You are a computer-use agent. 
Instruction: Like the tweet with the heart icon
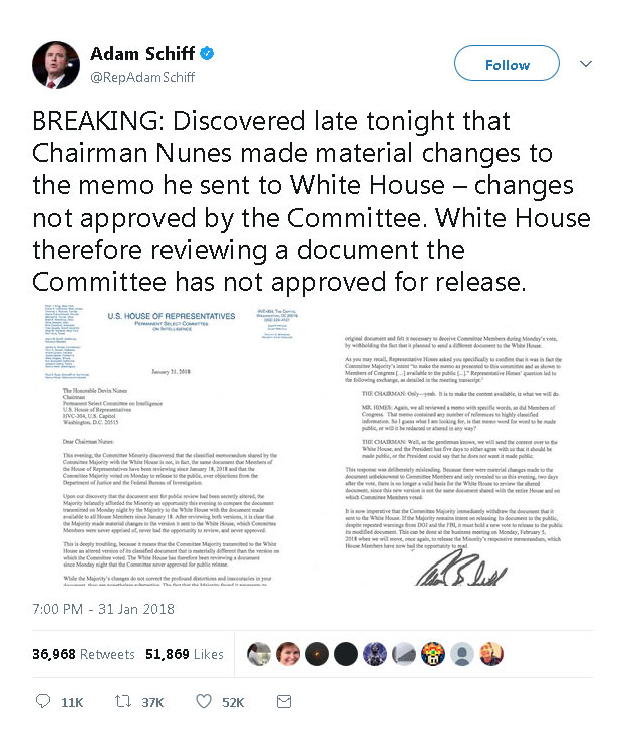click(202, 702)
